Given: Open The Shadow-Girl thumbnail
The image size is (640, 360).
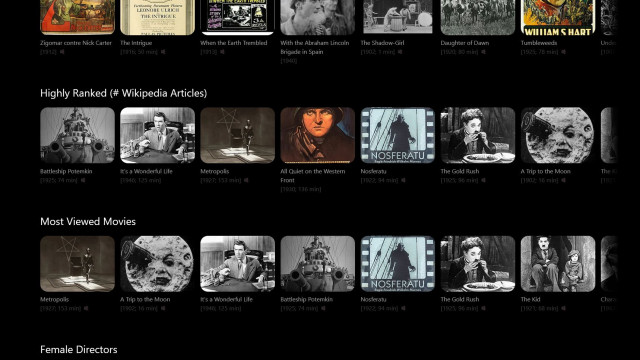Looking at the screenshot, I should tap(398, 17).
